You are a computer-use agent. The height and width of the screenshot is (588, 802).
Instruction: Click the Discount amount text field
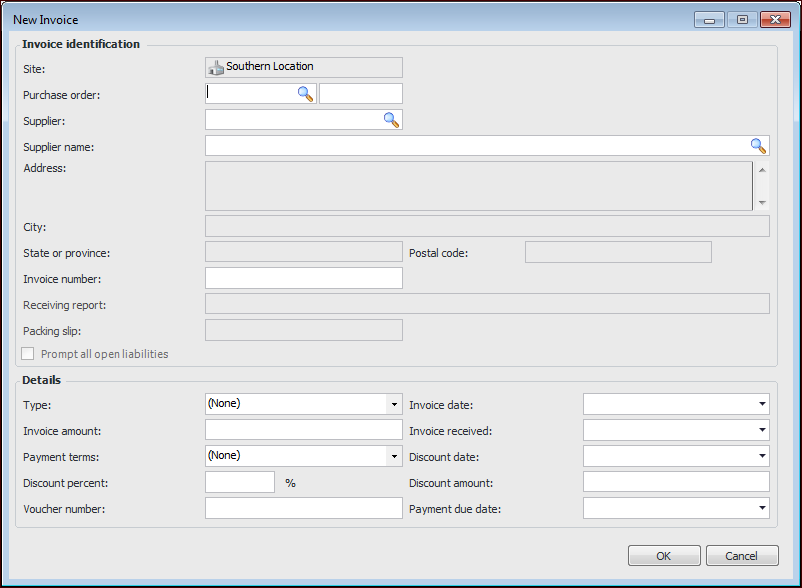(675, 482)
